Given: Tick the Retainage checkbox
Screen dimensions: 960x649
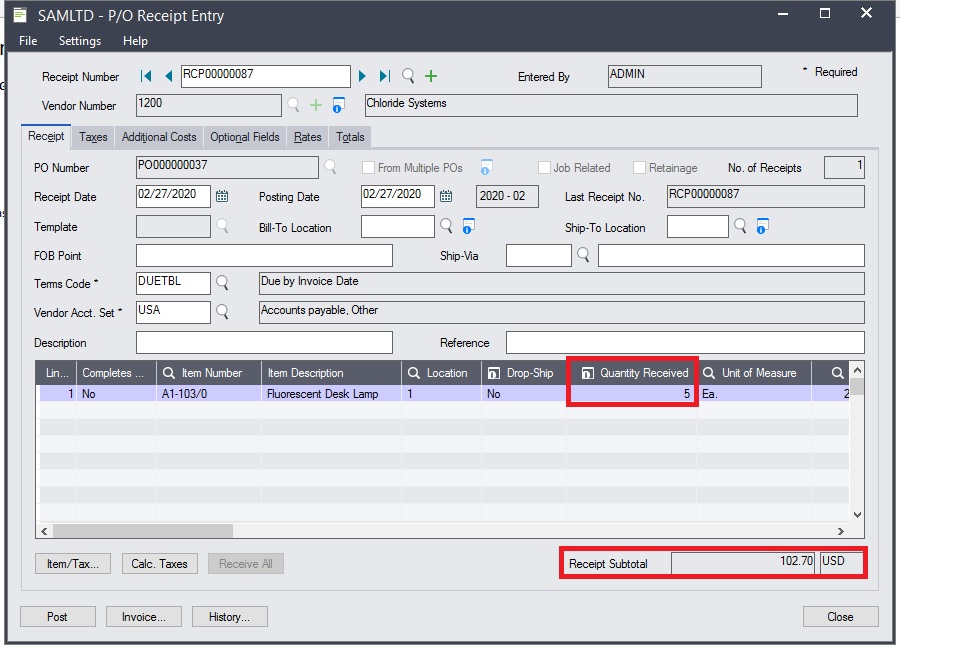Looking at the screenshot, I should tap(639, 167).
